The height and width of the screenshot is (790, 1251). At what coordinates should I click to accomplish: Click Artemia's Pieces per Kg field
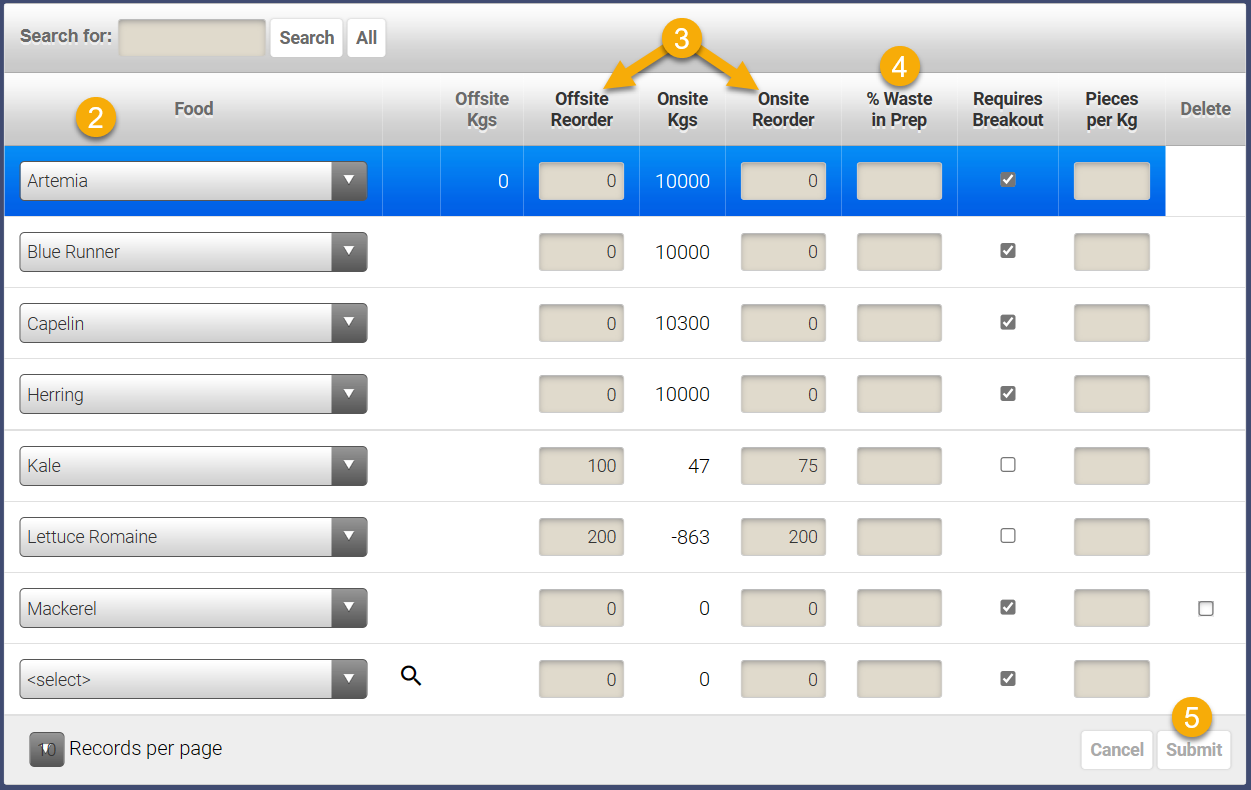(x=1112, y=181)
